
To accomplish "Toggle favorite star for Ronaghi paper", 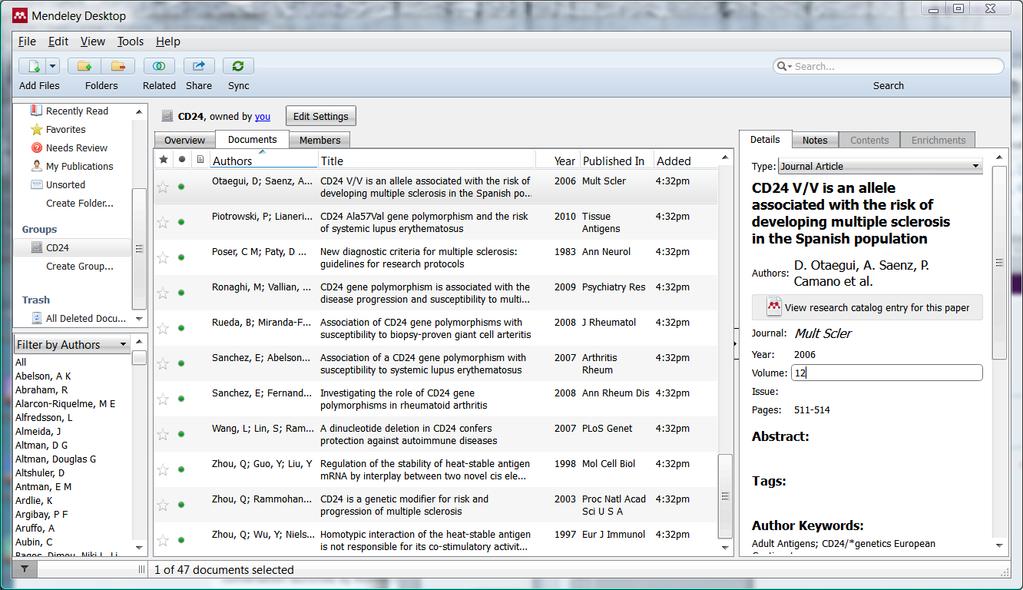I will tap(163, 293).
